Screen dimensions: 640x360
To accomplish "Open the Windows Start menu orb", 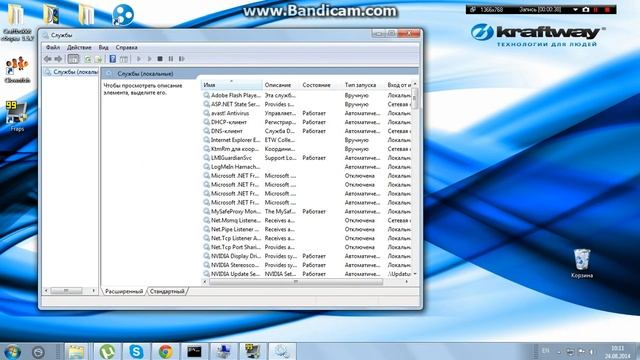I will coord(12,352).
